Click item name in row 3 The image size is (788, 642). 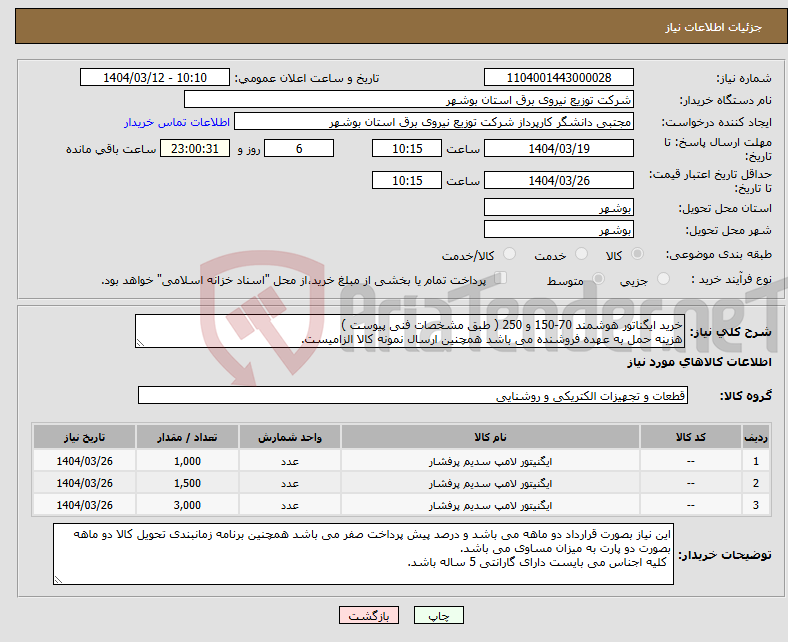[x=490, y=505]
